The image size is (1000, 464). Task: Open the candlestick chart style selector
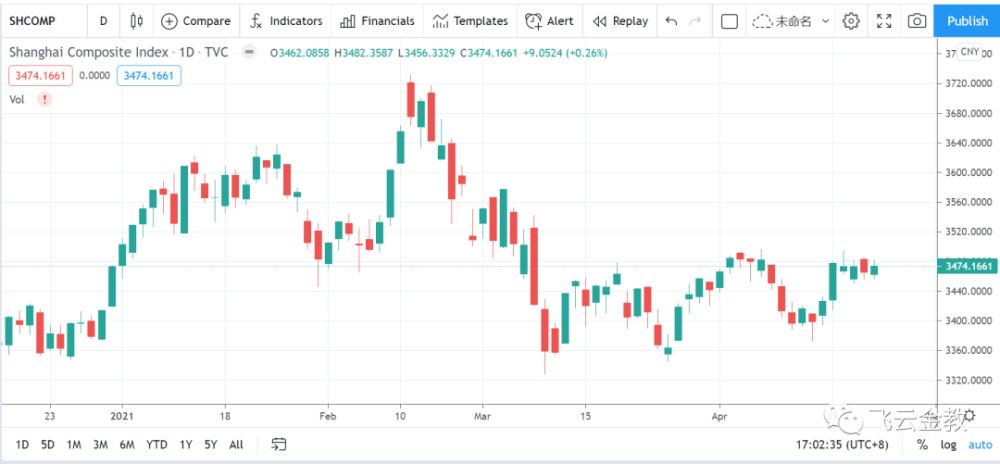137,20
